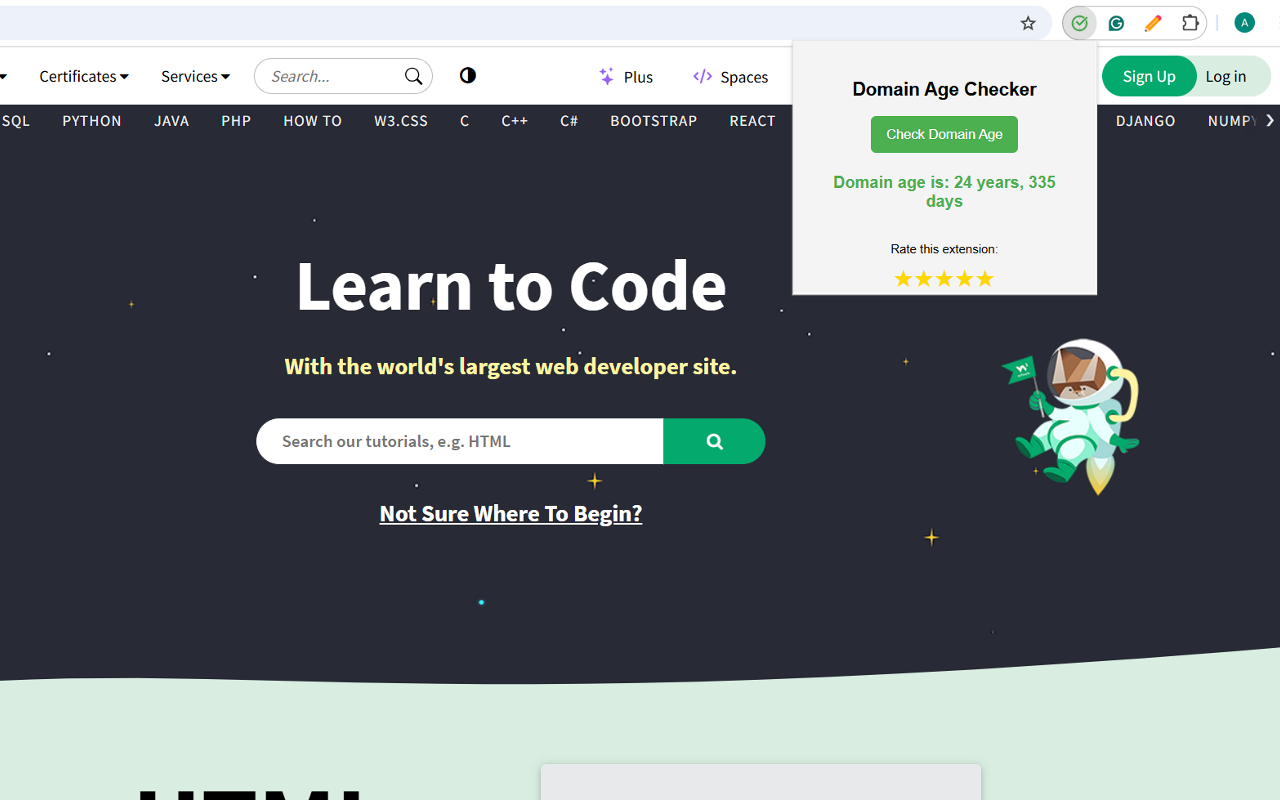
Task: Click the magnifier in the top search bar
Action: point(413,75)
